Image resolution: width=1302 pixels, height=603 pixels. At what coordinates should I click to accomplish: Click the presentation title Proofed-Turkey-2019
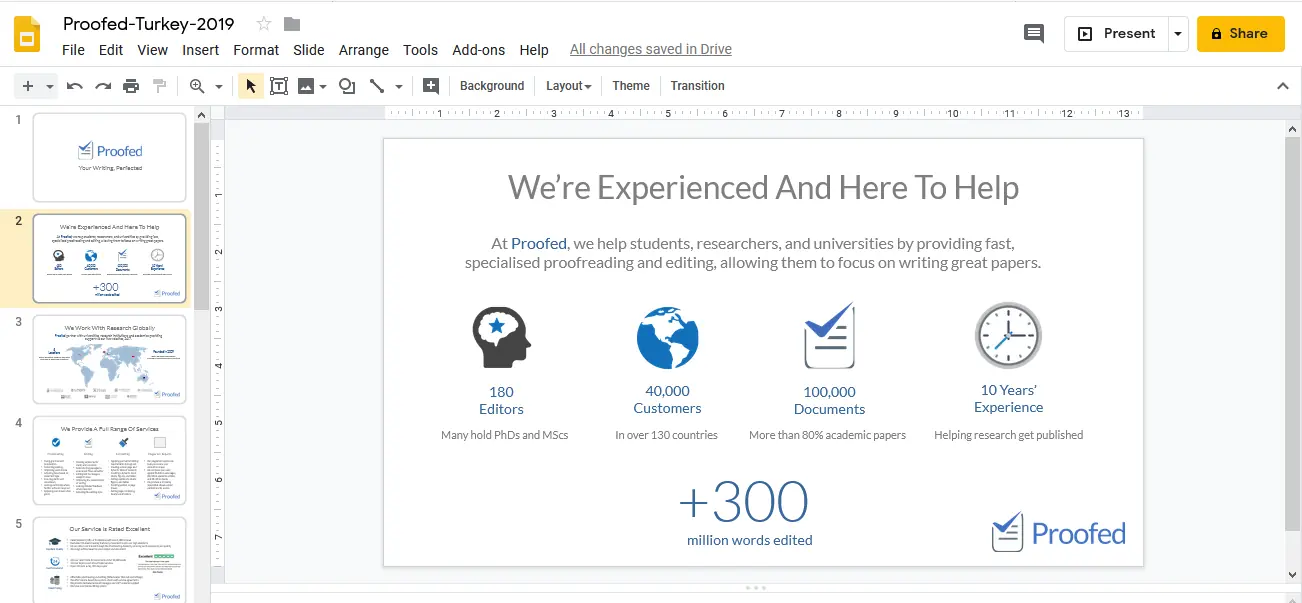pyautogui.click(x=149, y=23)
